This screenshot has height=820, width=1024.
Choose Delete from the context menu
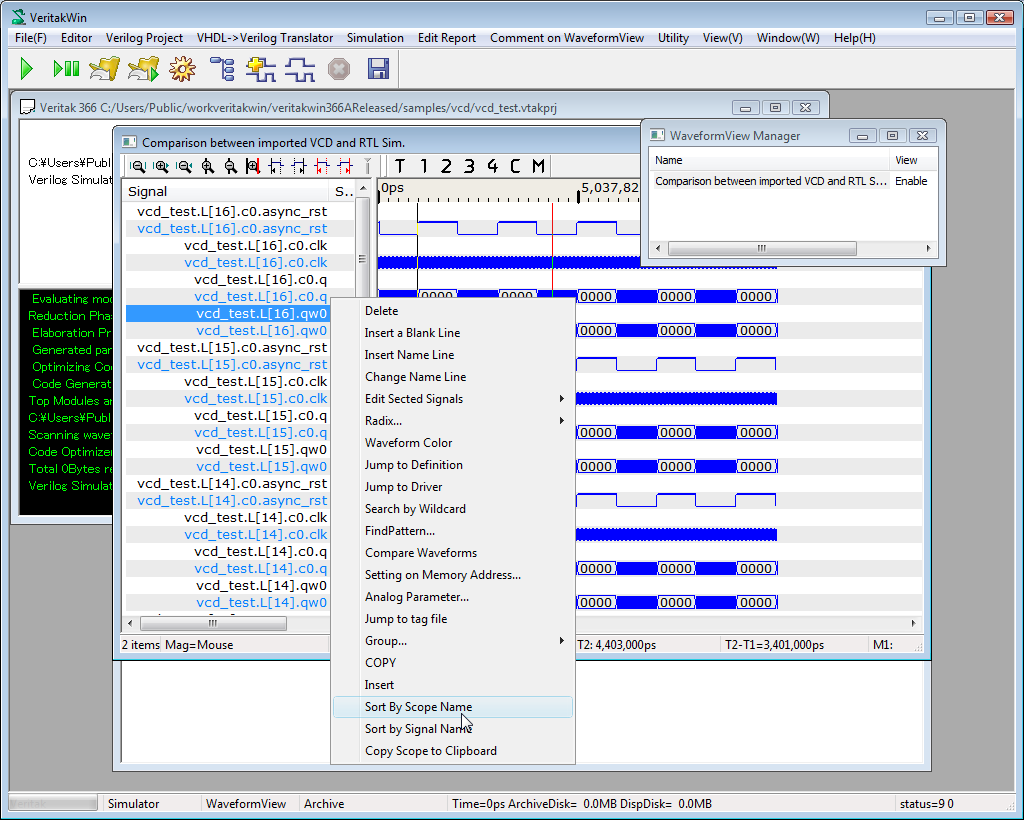[x=453, y=311]
